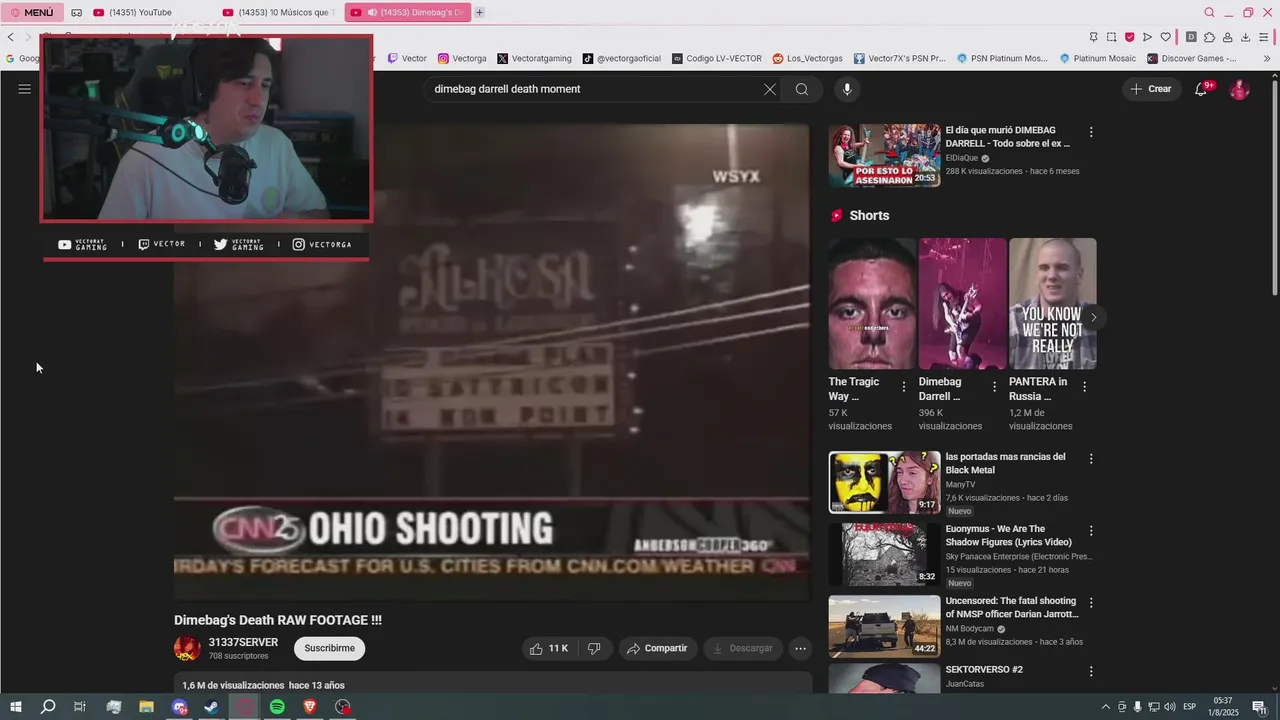Open the Dimebag Darrell short thumbnail
The height and width of the screenshot is (720, 1280).
963,304
